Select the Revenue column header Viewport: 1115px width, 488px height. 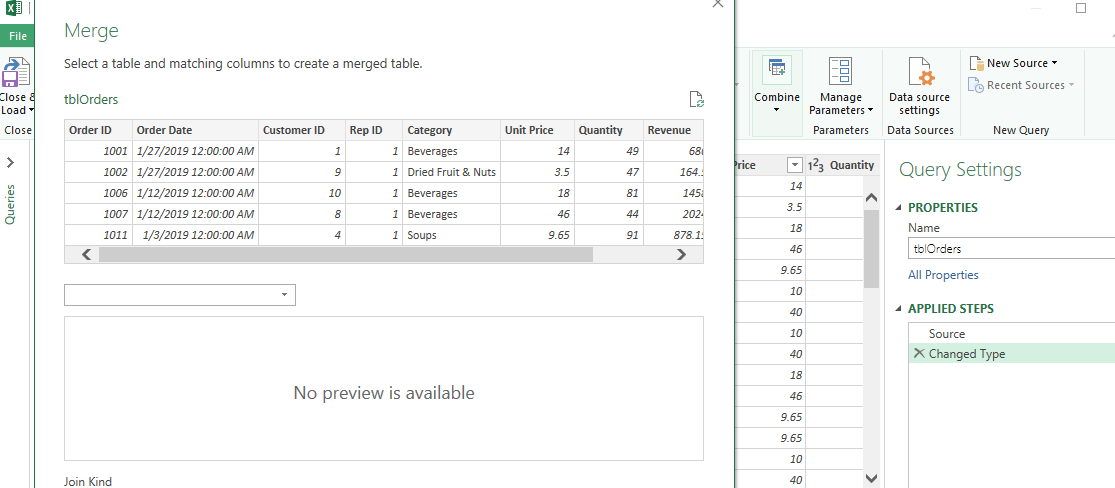coord(673,130)
